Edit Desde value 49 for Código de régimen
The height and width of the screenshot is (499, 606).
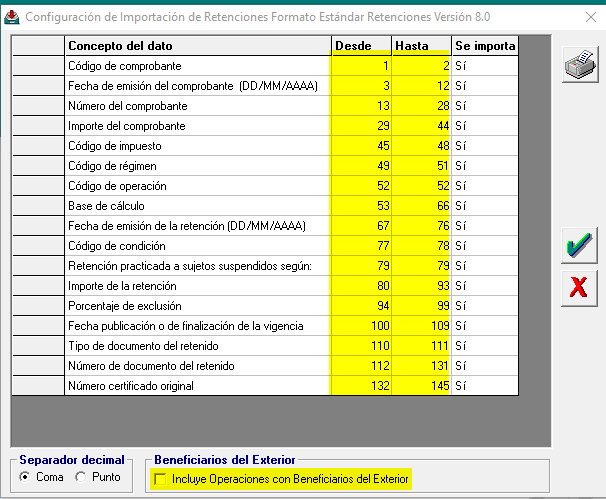(x=361, y=166)
